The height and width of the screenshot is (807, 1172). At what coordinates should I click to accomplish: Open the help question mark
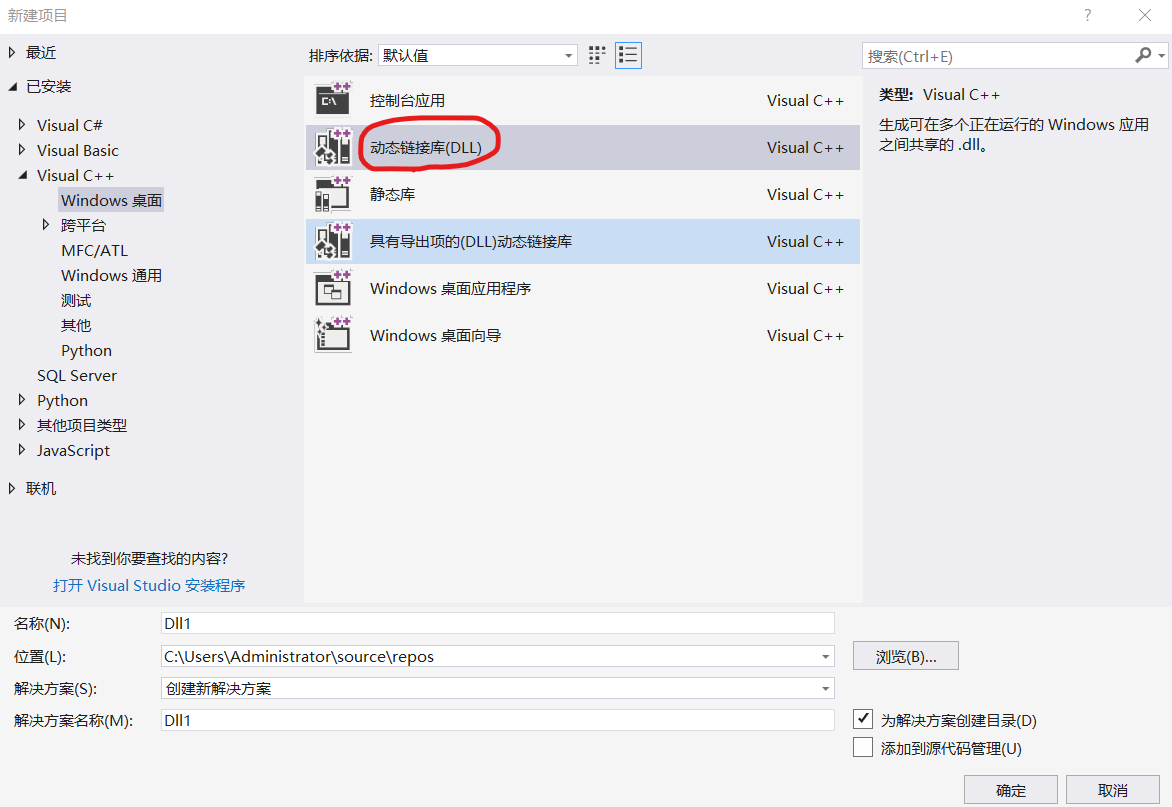point(1088,15)
